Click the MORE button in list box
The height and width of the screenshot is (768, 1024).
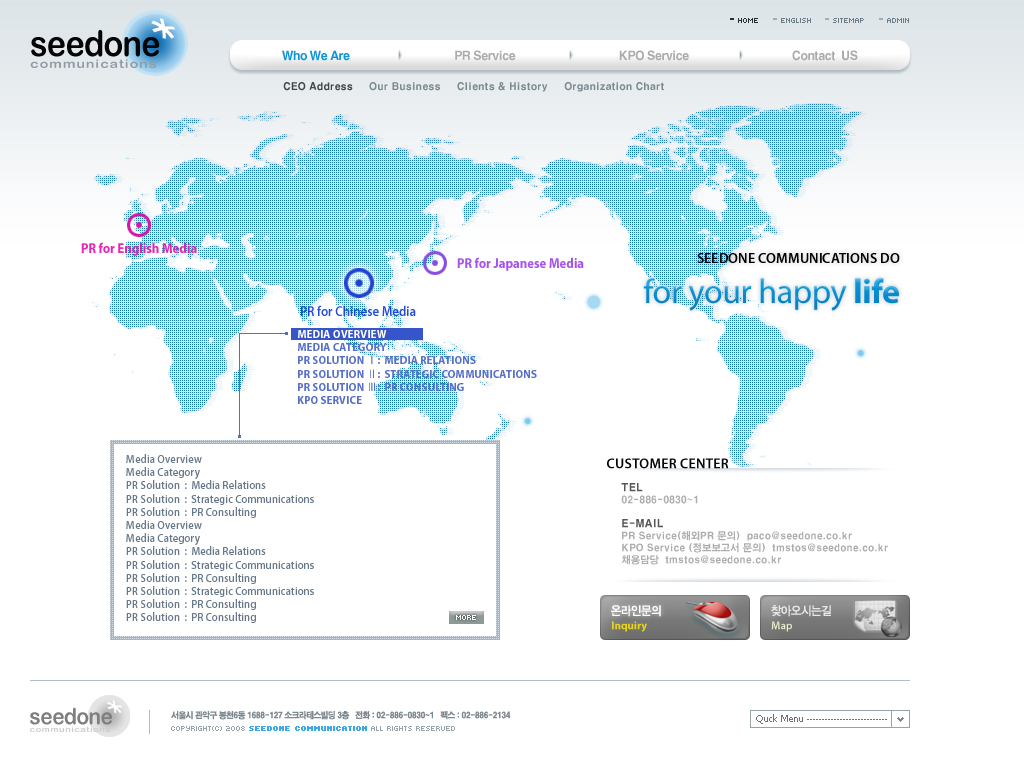click(x=466, y=617)
